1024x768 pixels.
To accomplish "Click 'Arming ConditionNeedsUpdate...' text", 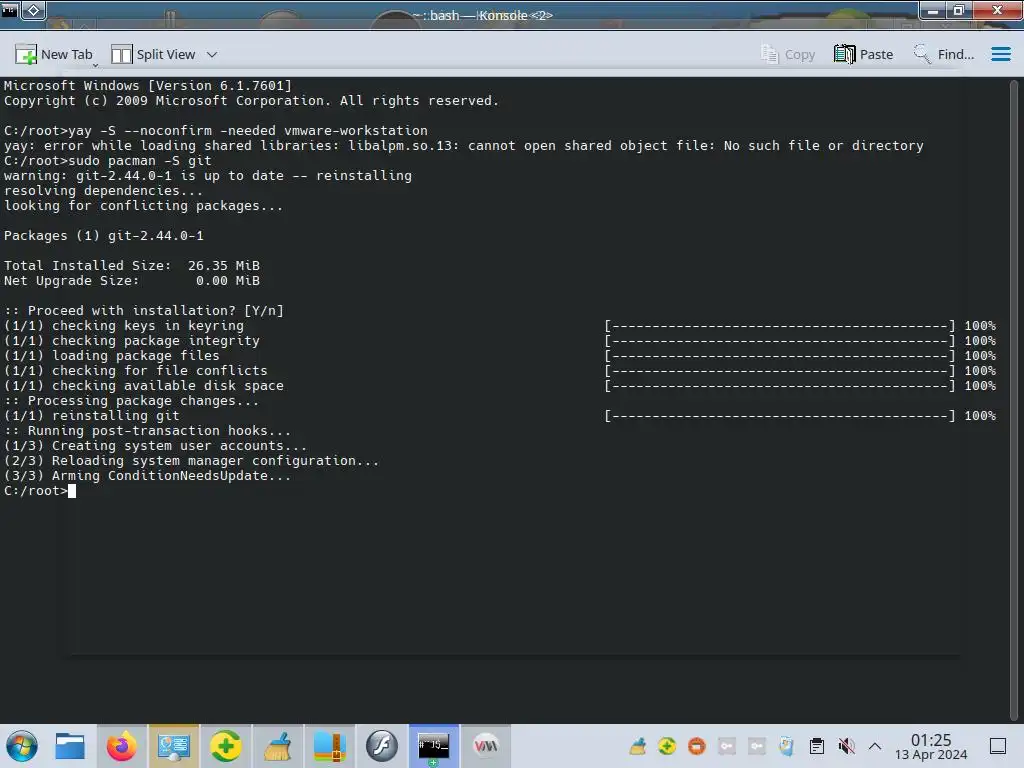I will pyautogui.click(x=171, y=476).
